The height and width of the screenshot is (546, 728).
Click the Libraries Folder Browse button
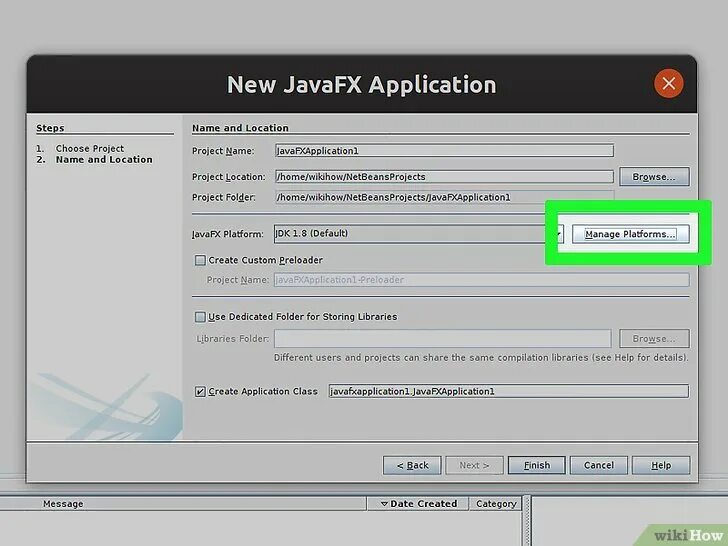coord(654,338)
